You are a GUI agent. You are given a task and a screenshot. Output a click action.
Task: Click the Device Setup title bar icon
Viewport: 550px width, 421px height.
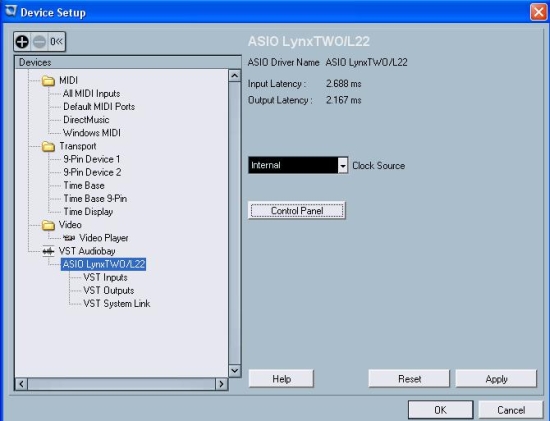pos(11,11)
